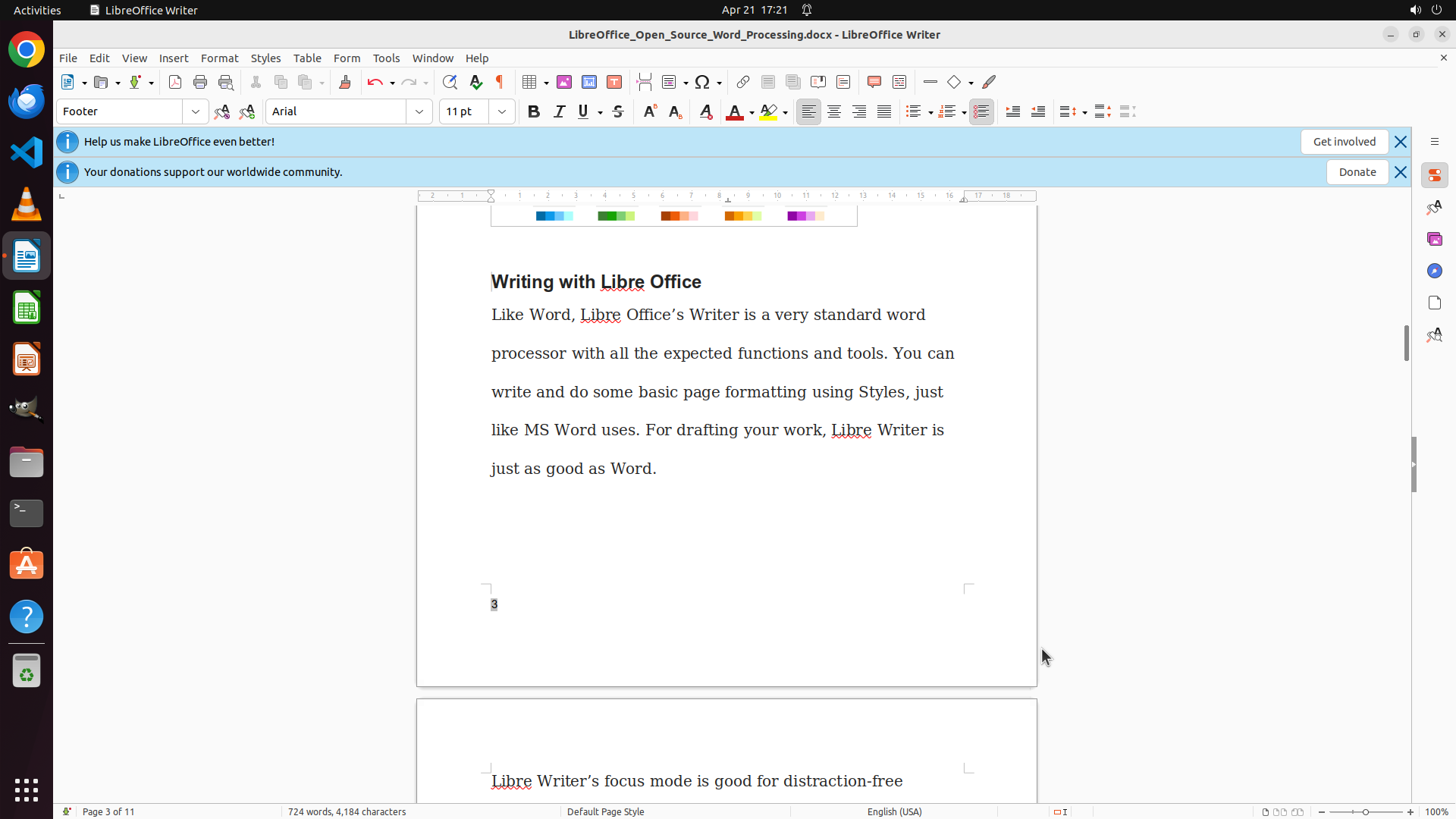Toggle Formatting Marks pilcrow
This screenshot has height=819, width=1456.
[500, 82]
